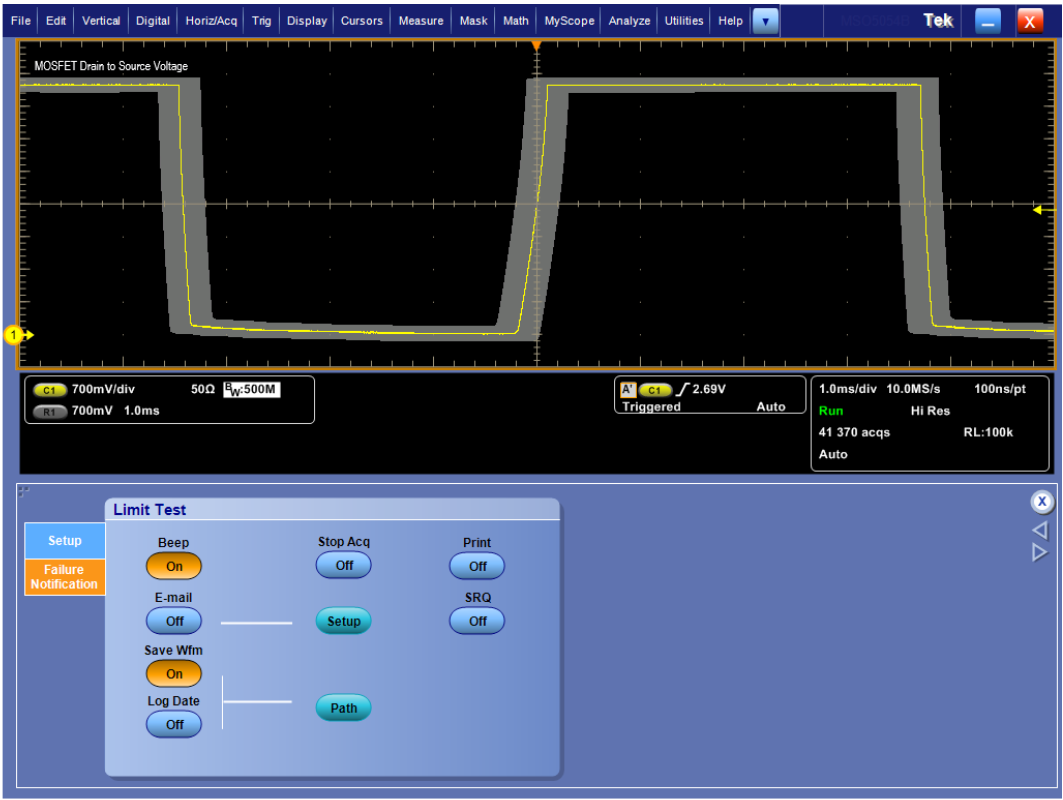Open the Help menu dropdown arrow
Image resolution: width=1063 pixels, height=800 pixels.
click(x=765, y=20)
